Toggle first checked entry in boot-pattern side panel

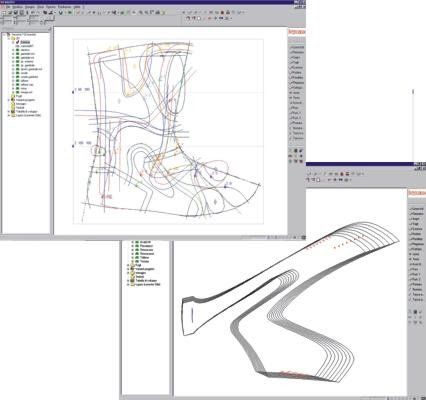296,47
